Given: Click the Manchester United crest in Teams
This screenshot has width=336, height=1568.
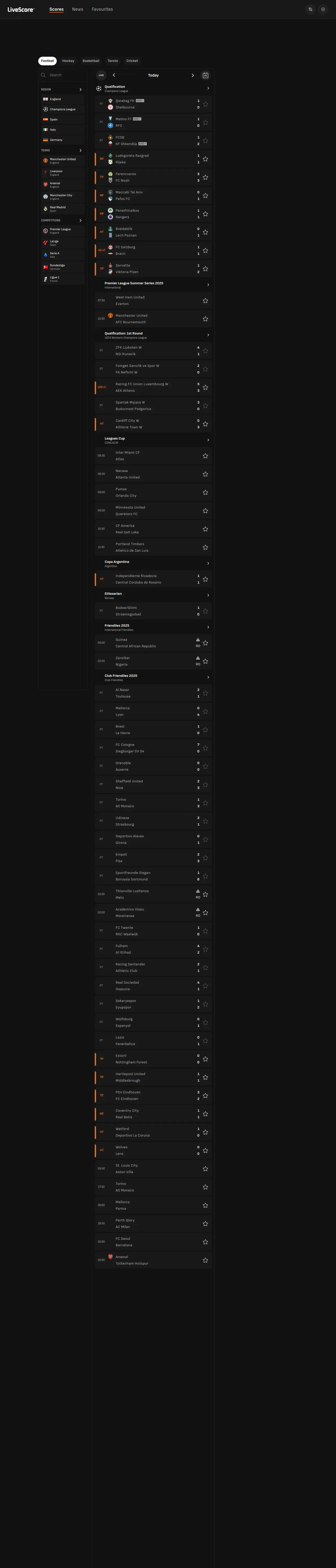Looking at the screenshot, I should 45,161.
